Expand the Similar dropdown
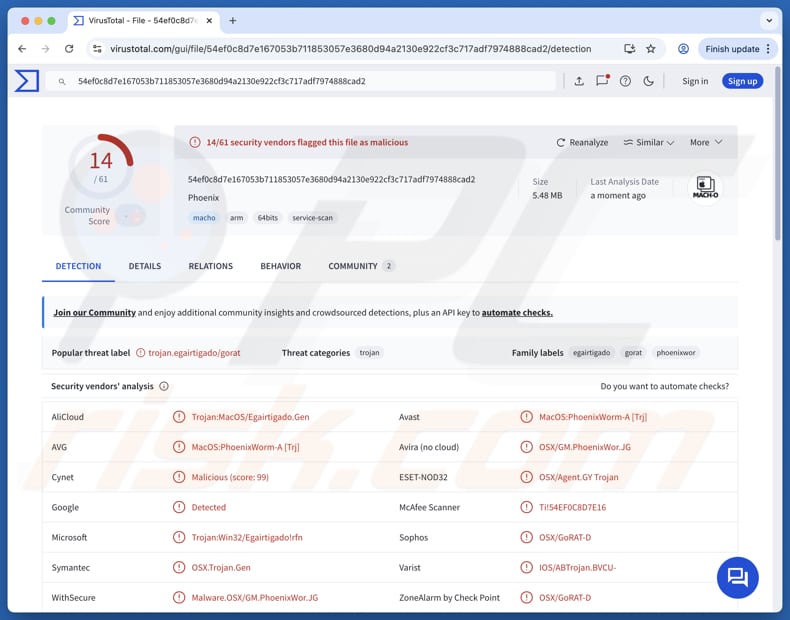This screenshot has height=620, width=790. click(x=649, y=143)
